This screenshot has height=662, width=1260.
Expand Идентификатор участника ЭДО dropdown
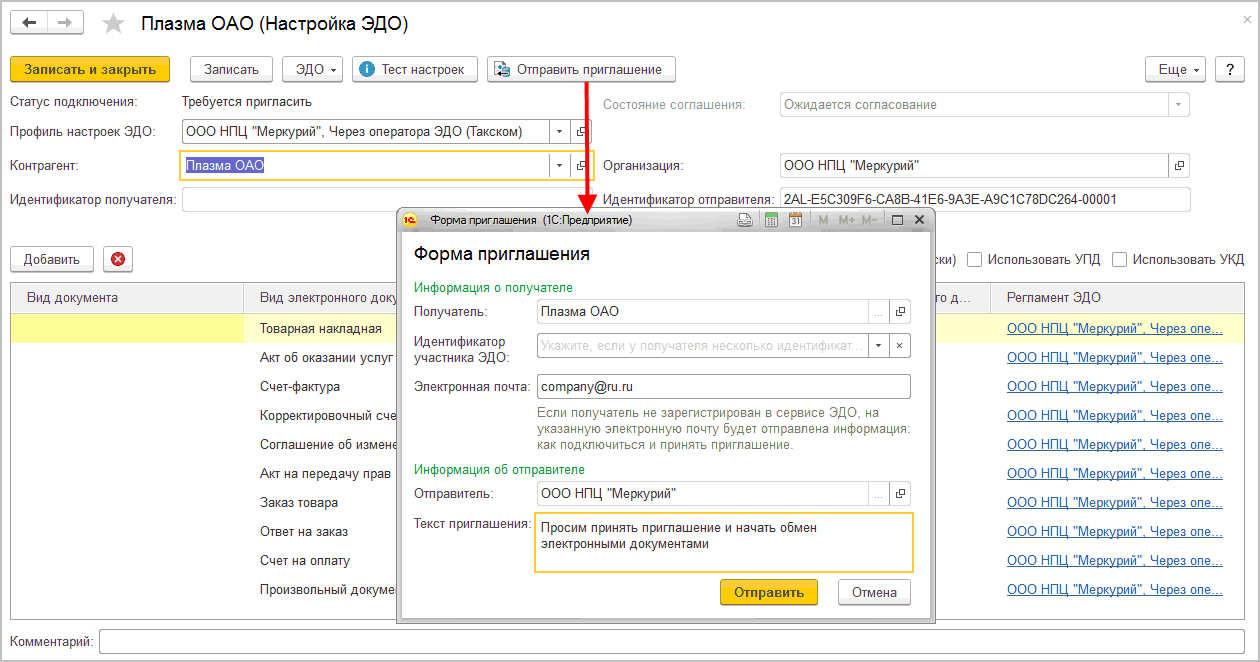pyautogui.click(x=878, y=345)
